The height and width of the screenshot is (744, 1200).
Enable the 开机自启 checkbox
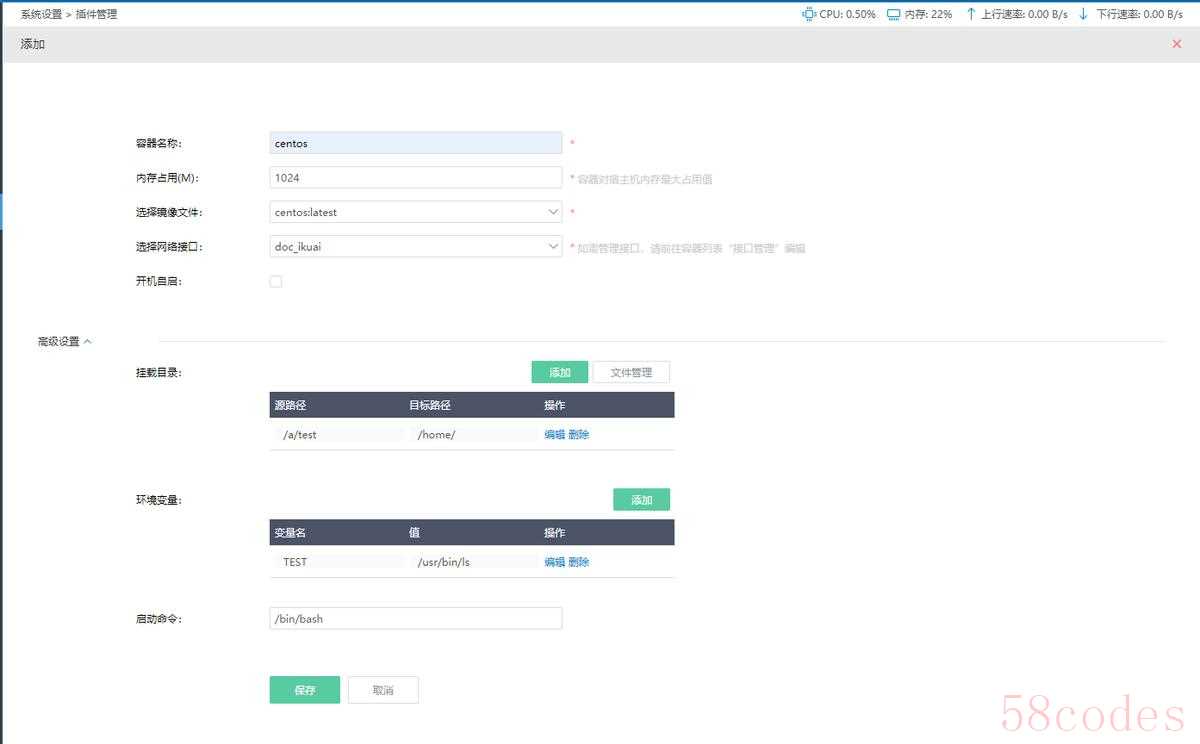point(276,281)
